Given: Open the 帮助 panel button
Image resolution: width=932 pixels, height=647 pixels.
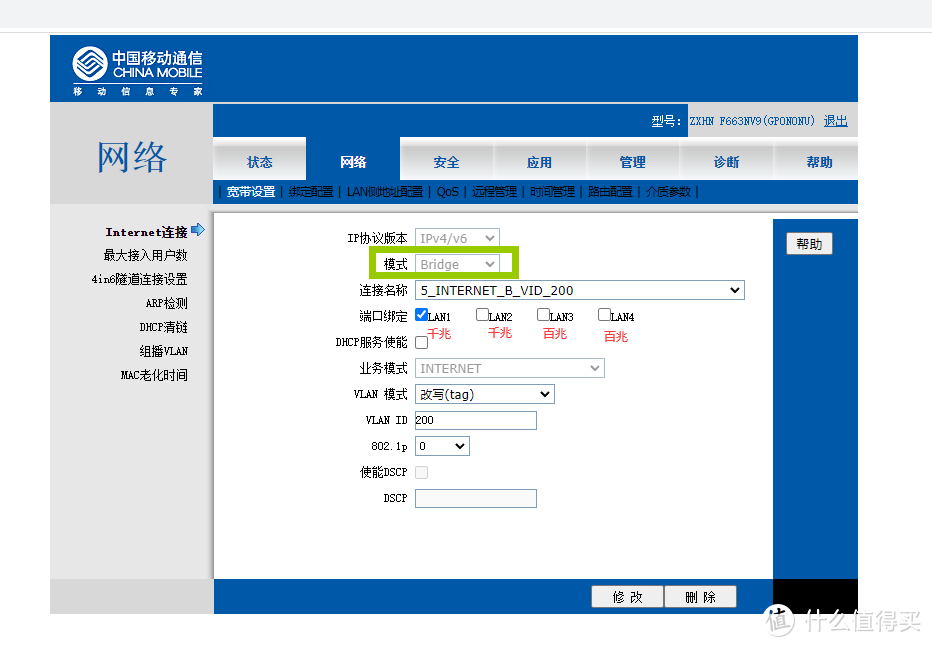Looking at the screenshot, I should 809,243.
